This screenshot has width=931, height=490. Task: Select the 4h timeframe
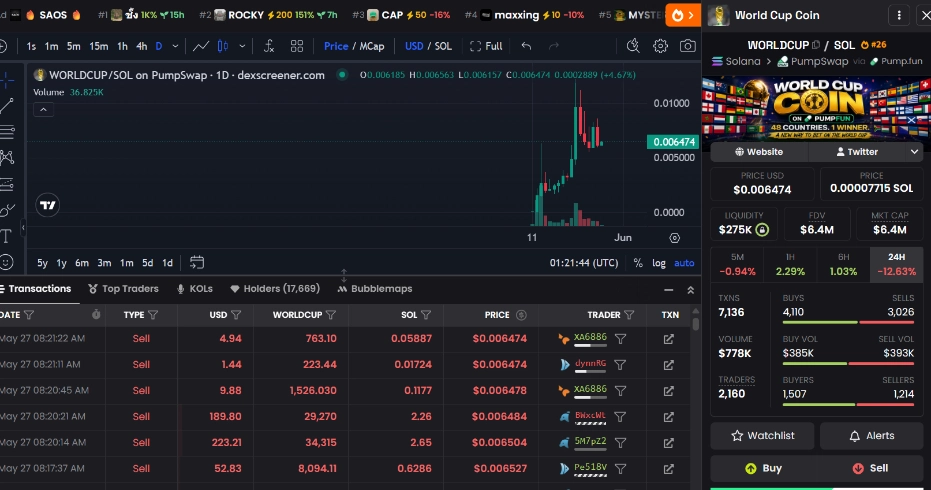click(141, 46)
